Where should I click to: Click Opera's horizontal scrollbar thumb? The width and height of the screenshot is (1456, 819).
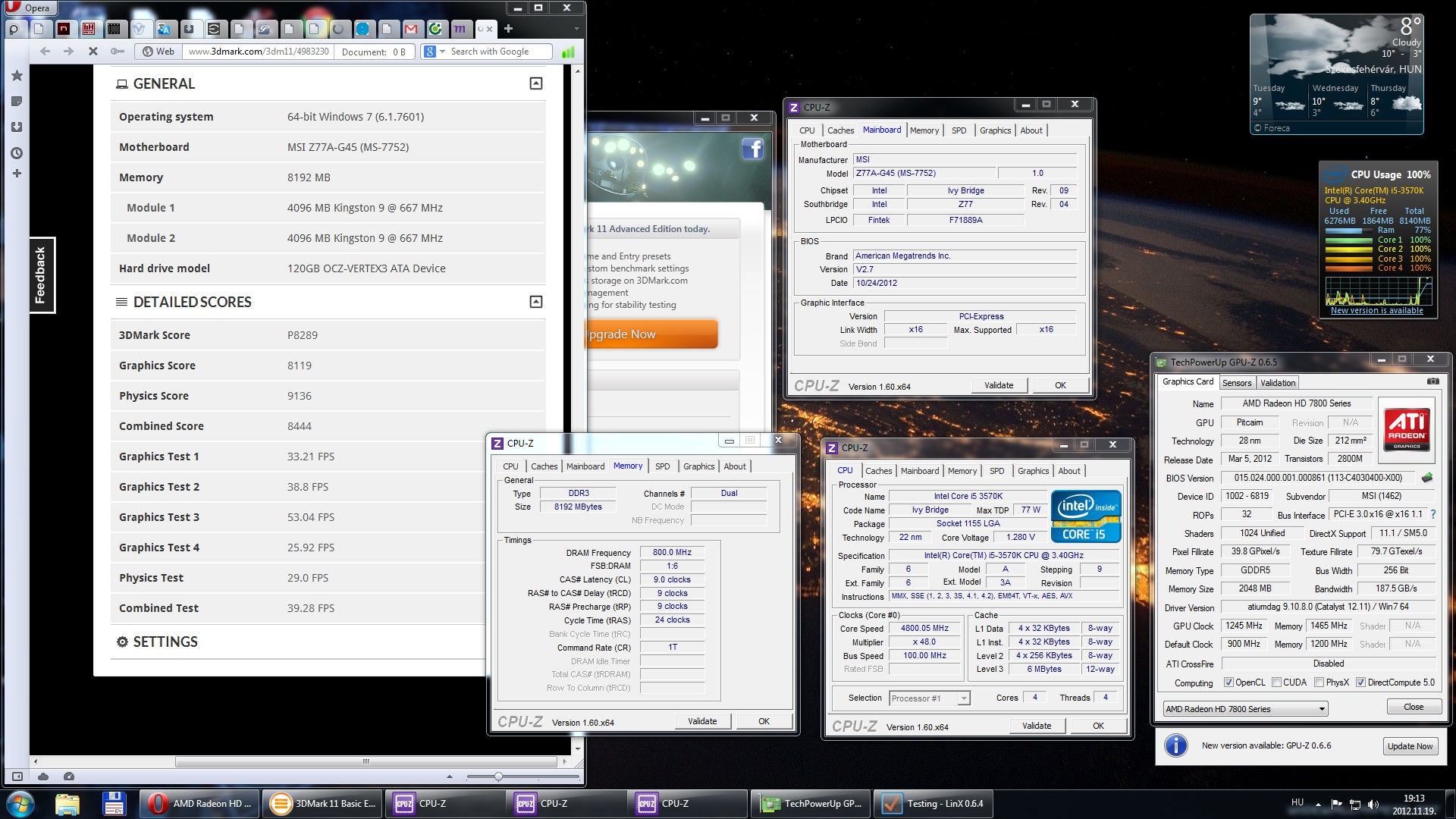pos(366,761)
